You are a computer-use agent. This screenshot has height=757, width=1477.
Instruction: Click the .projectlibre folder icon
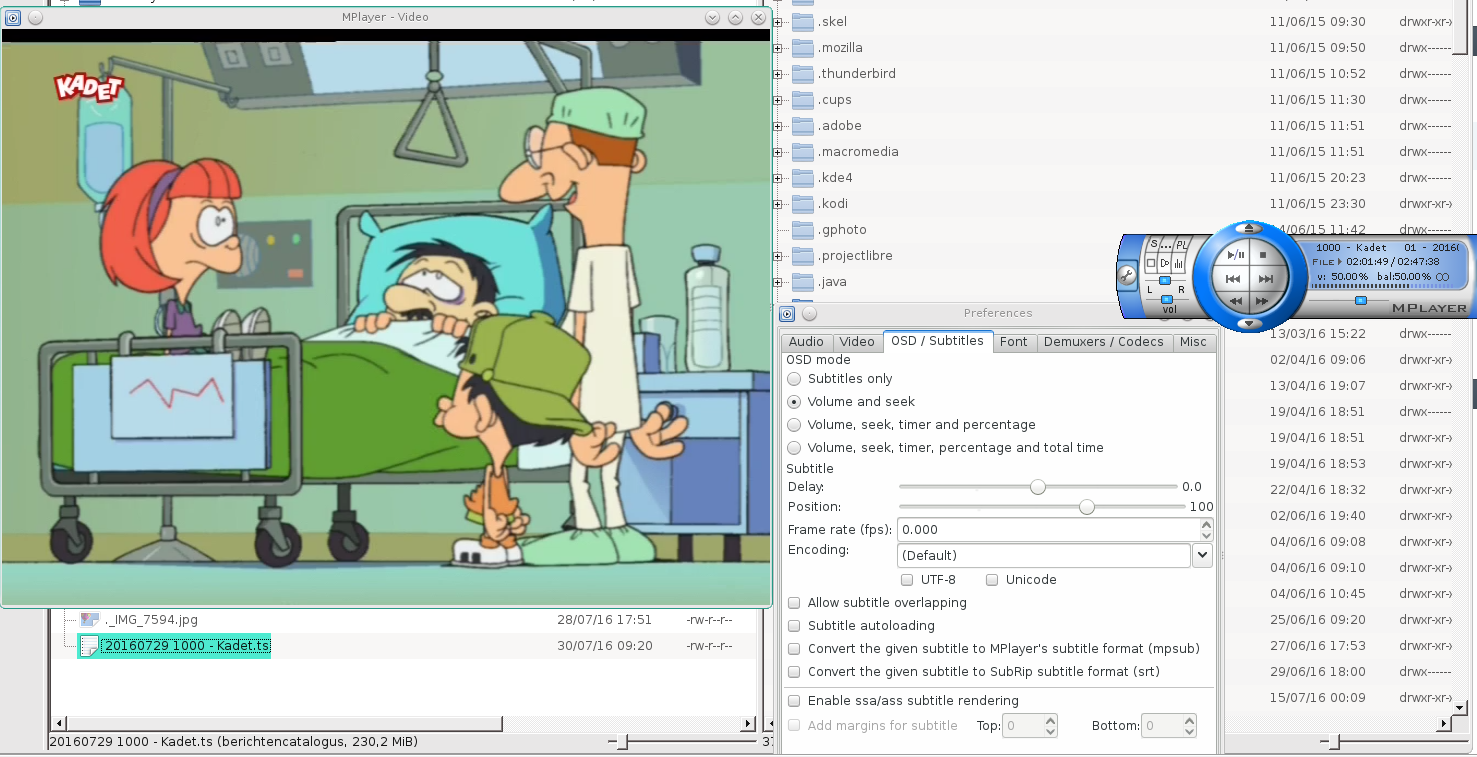pyautogui.click(x=803, y=256)
